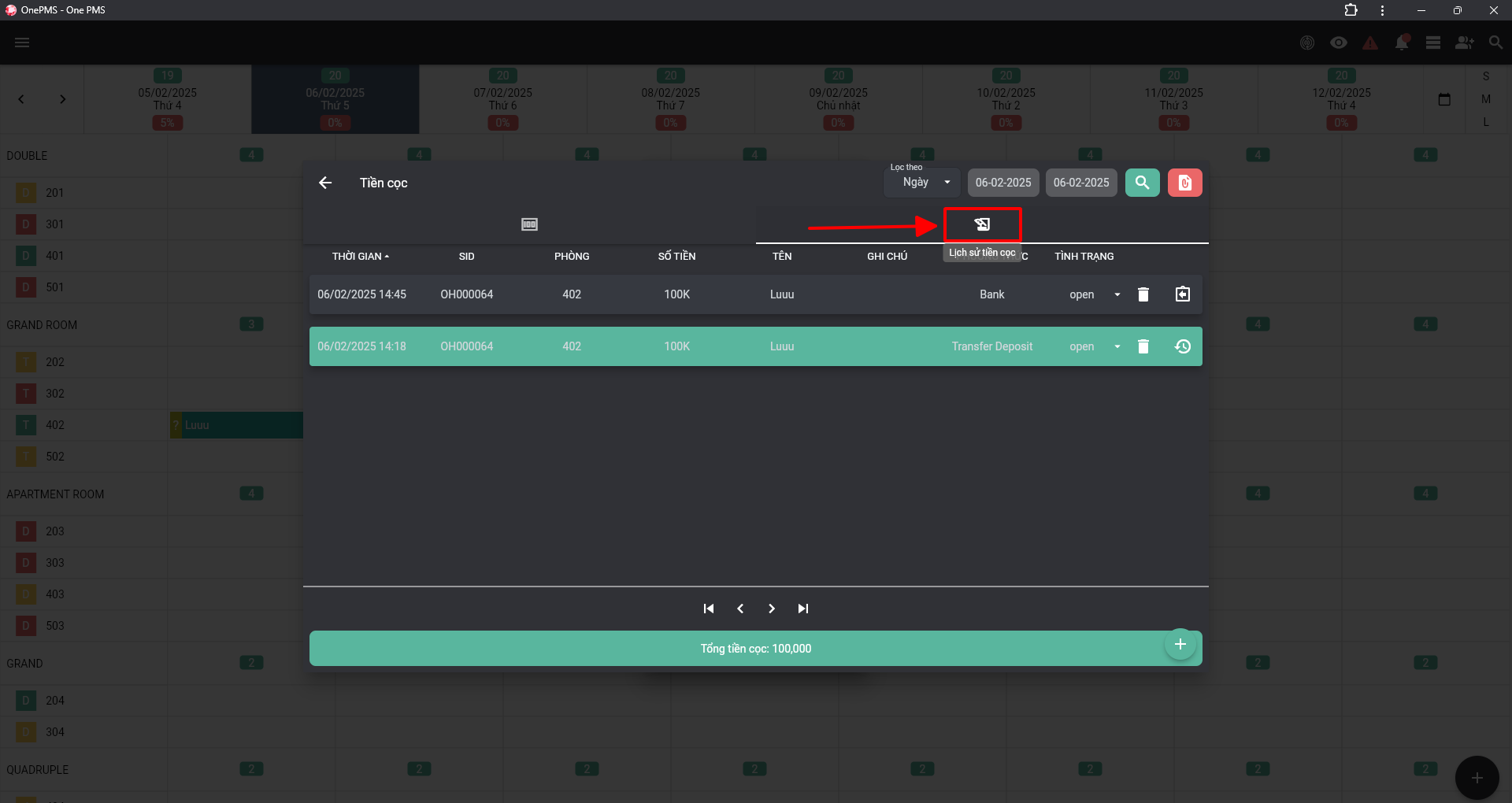Click the green search button
This screenshot has height=803, width=1512.
(x=1142, y=183)
